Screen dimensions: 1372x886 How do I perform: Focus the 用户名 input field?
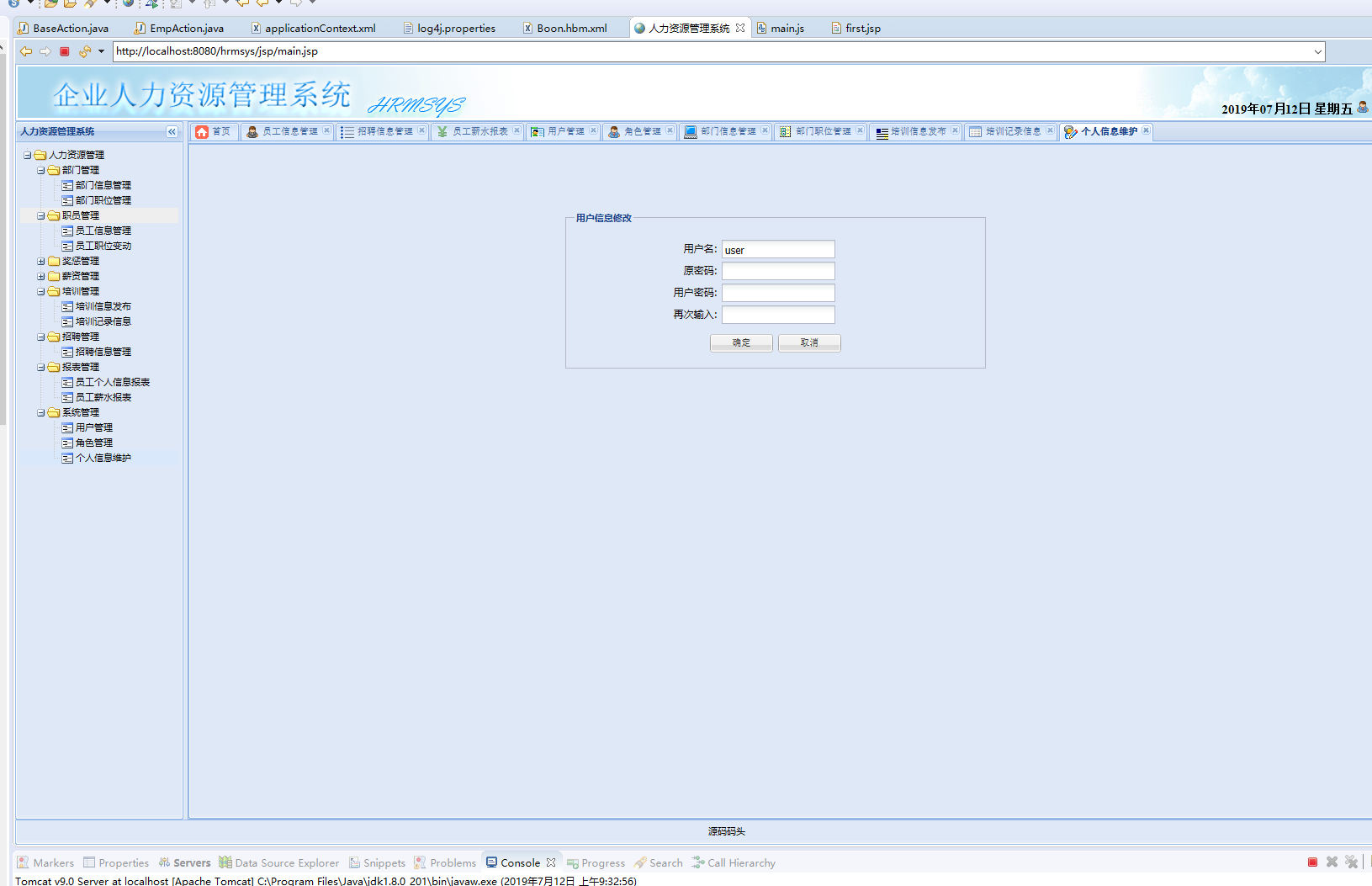pos(778,249)
